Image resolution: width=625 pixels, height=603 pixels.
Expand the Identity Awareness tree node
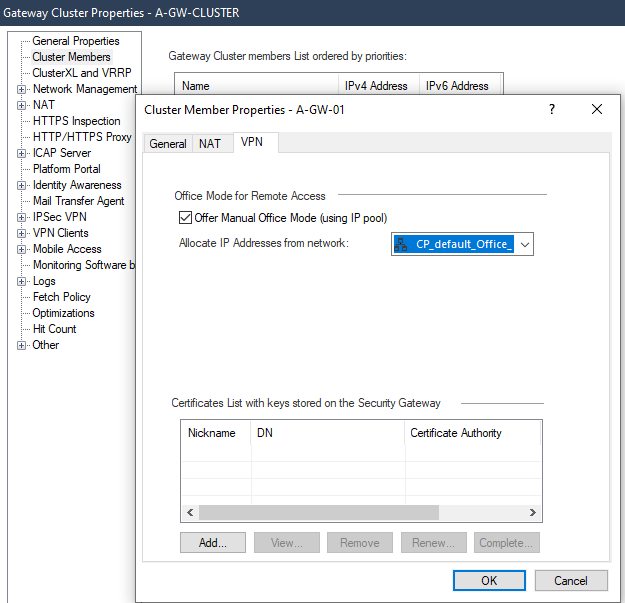click(x=23, y=185)
